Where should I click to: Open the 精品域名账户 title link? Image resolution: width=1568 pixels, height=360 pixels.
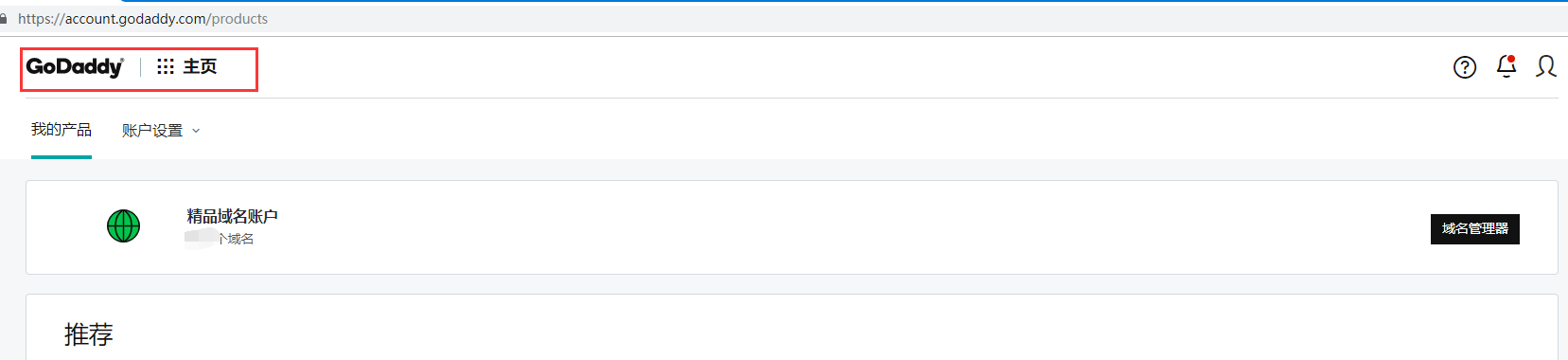point(232,216)
